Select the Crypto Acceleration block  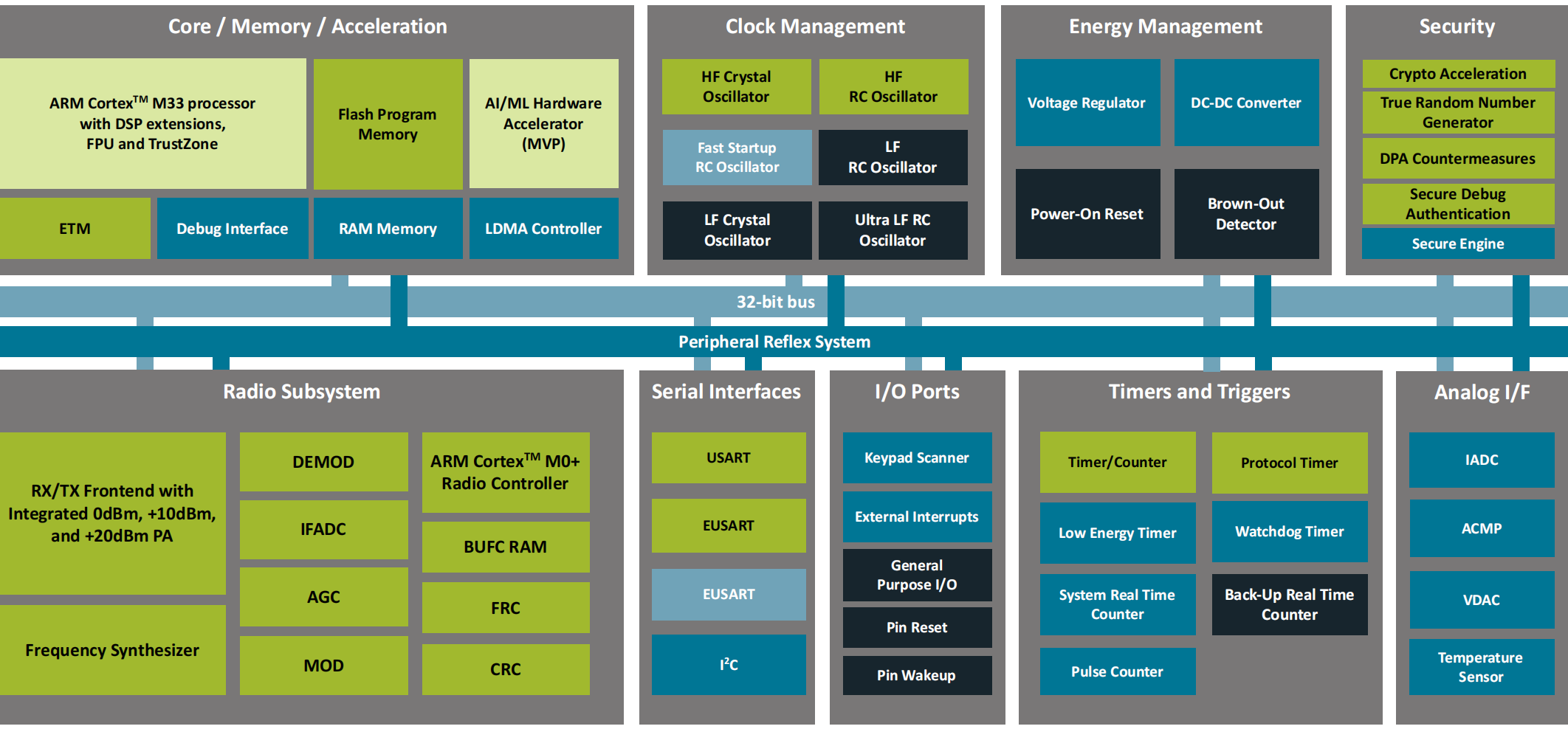[1458, 74]
